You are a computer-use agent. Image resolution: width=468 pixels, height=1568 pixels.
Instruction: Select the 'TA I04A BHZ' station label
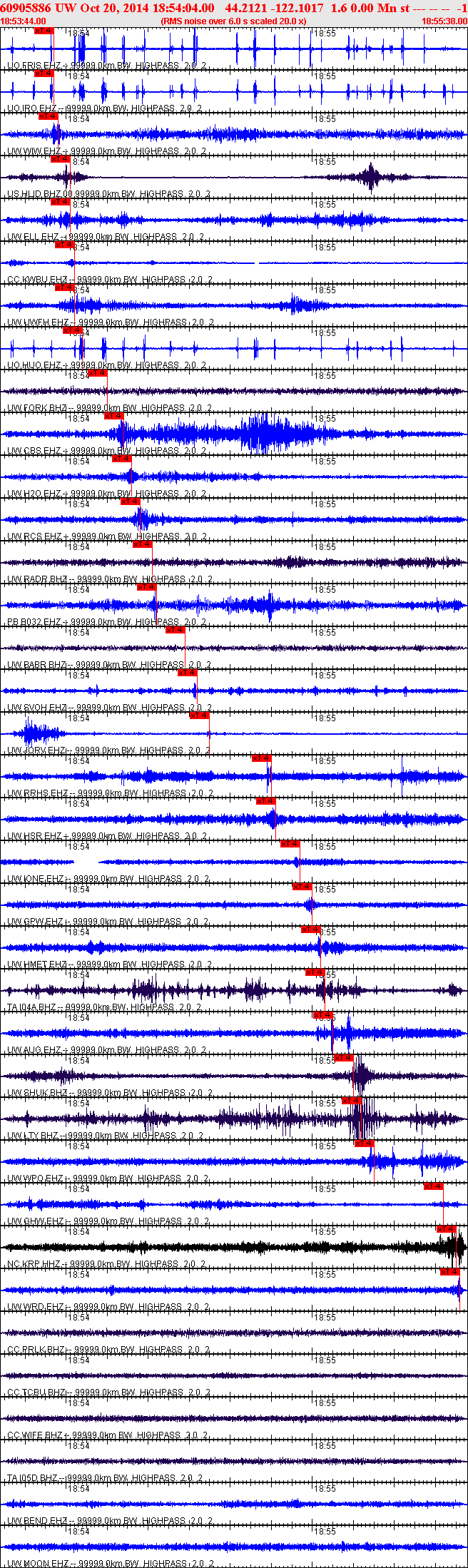[x=31, y=1007]
